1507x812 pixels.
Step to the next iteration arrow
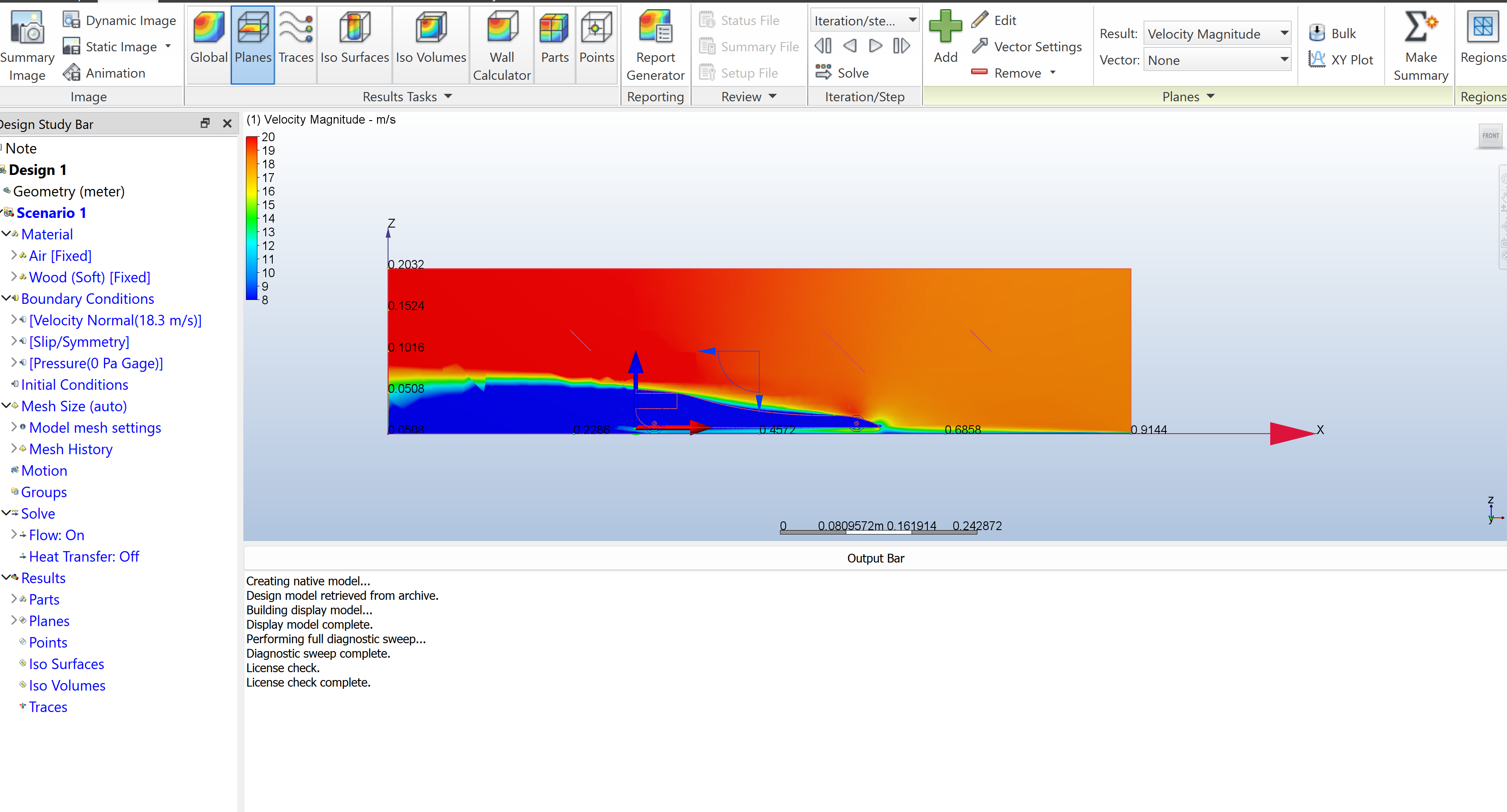(875, 46)
